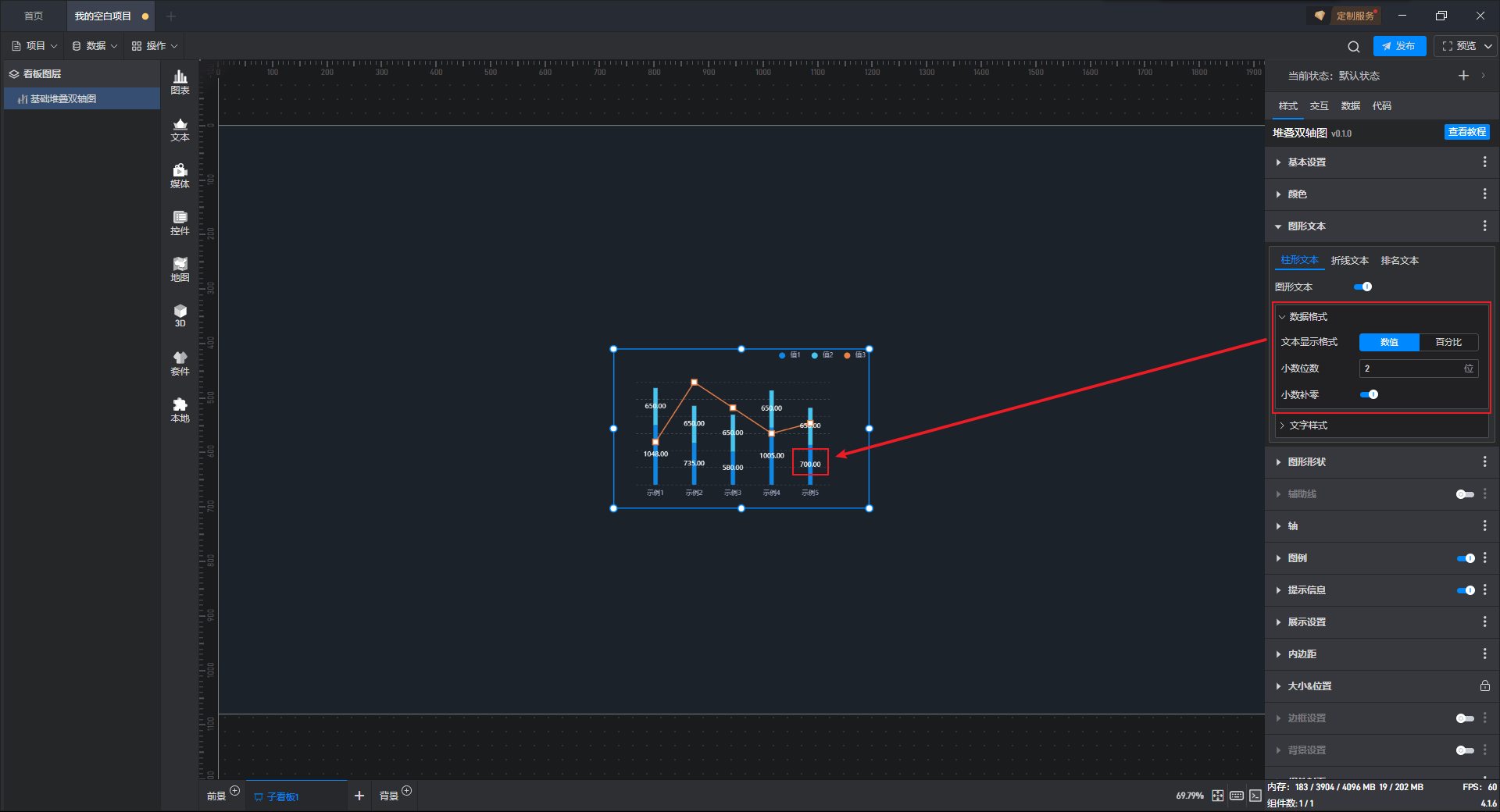This screenshot has width=1500, height=812.
Task: Switch to the 排名文本 sub-tab
Action: coord(1400,261)
